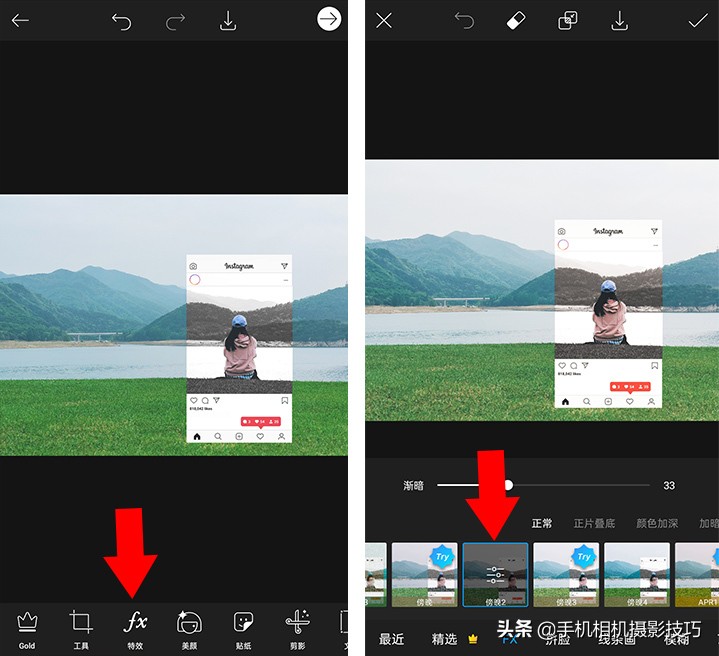Screen dimensions: 719x656
Task: Switch to 精选 featured effects tab
Action: click(x=445, y=639)
